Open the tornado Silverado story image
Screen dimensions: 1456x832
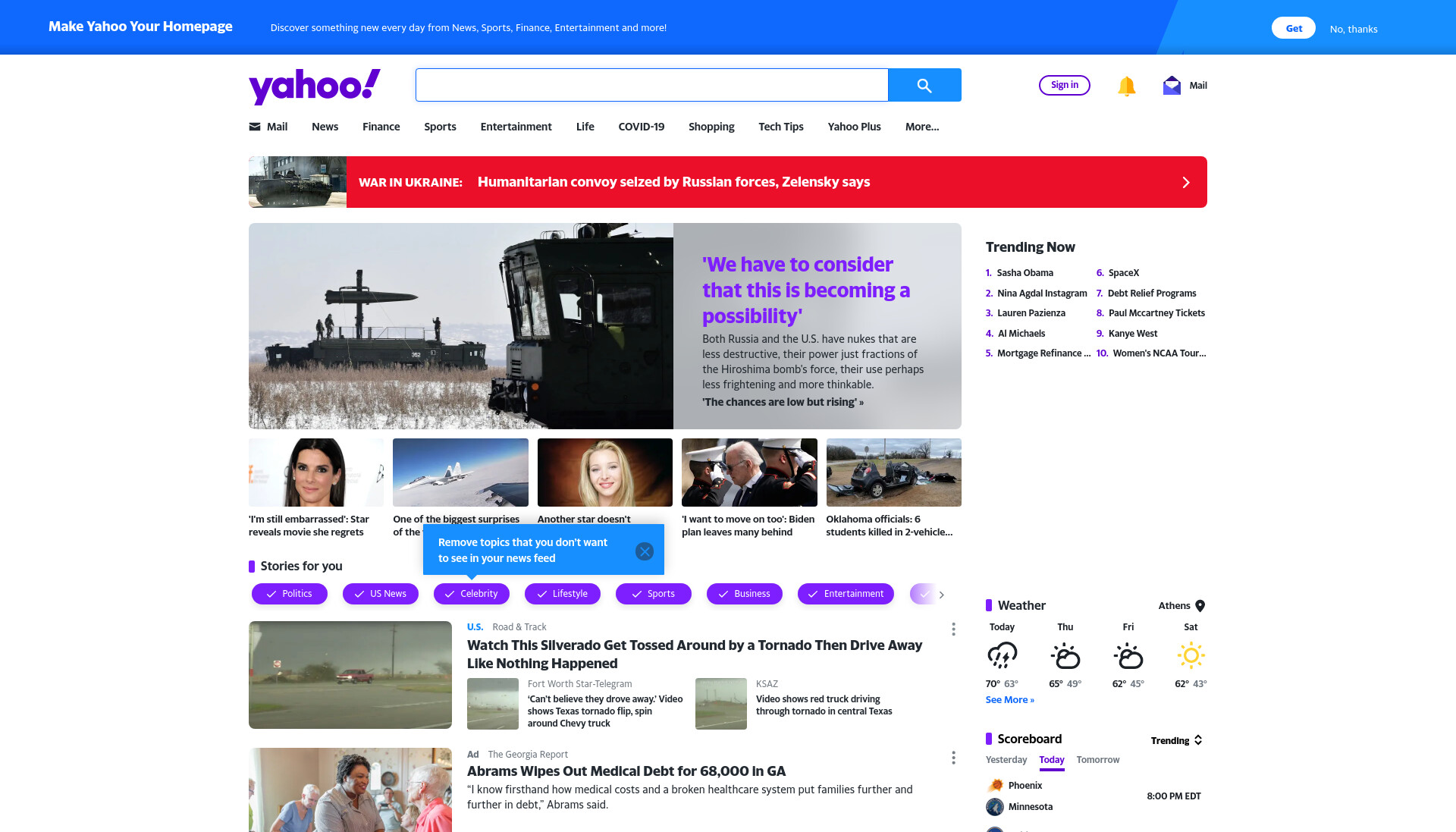pos(350,675)
